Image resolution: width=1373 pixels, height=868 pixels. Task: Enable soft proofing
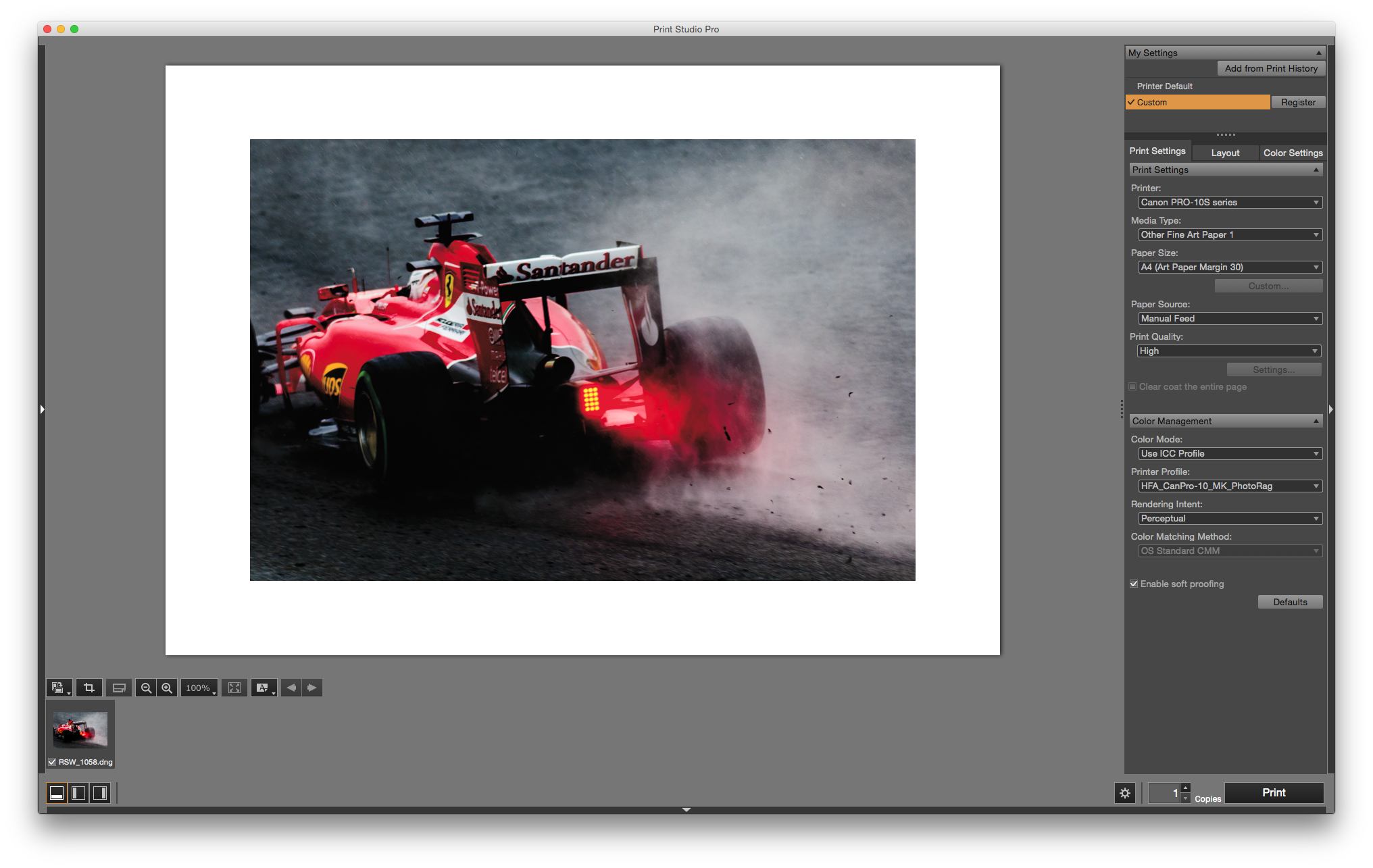pyautogui.click(x=1134, y=584)
